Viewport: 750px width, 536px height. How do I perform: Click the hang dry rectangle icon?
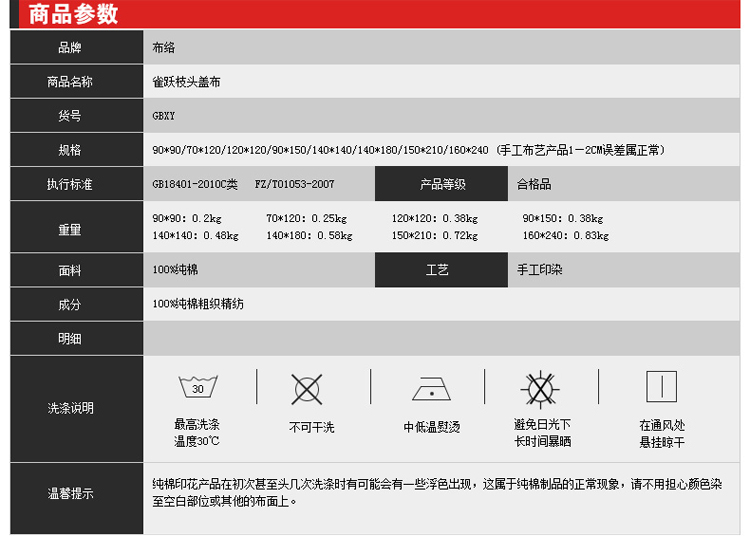pyautogui.click(x=662, y=386)
